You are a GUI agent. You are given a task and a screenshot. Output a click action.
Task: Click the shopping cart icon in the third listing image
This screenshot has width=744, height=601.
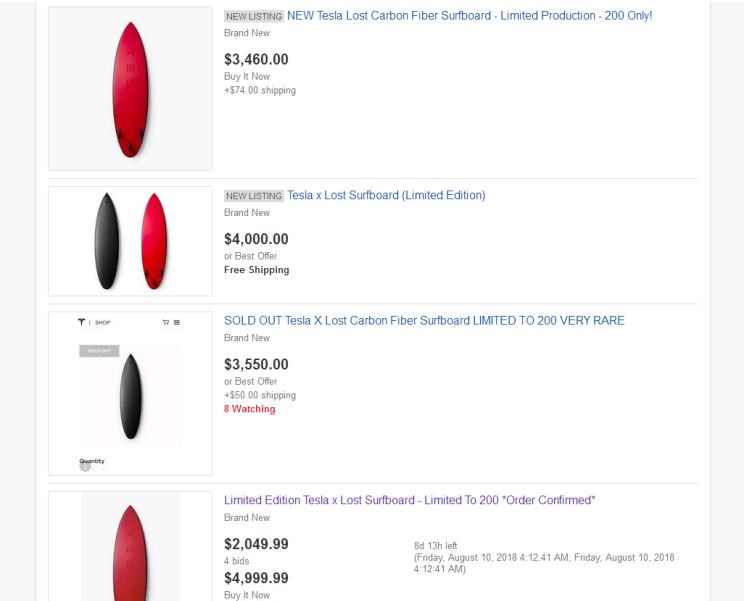tap(166, 322)
